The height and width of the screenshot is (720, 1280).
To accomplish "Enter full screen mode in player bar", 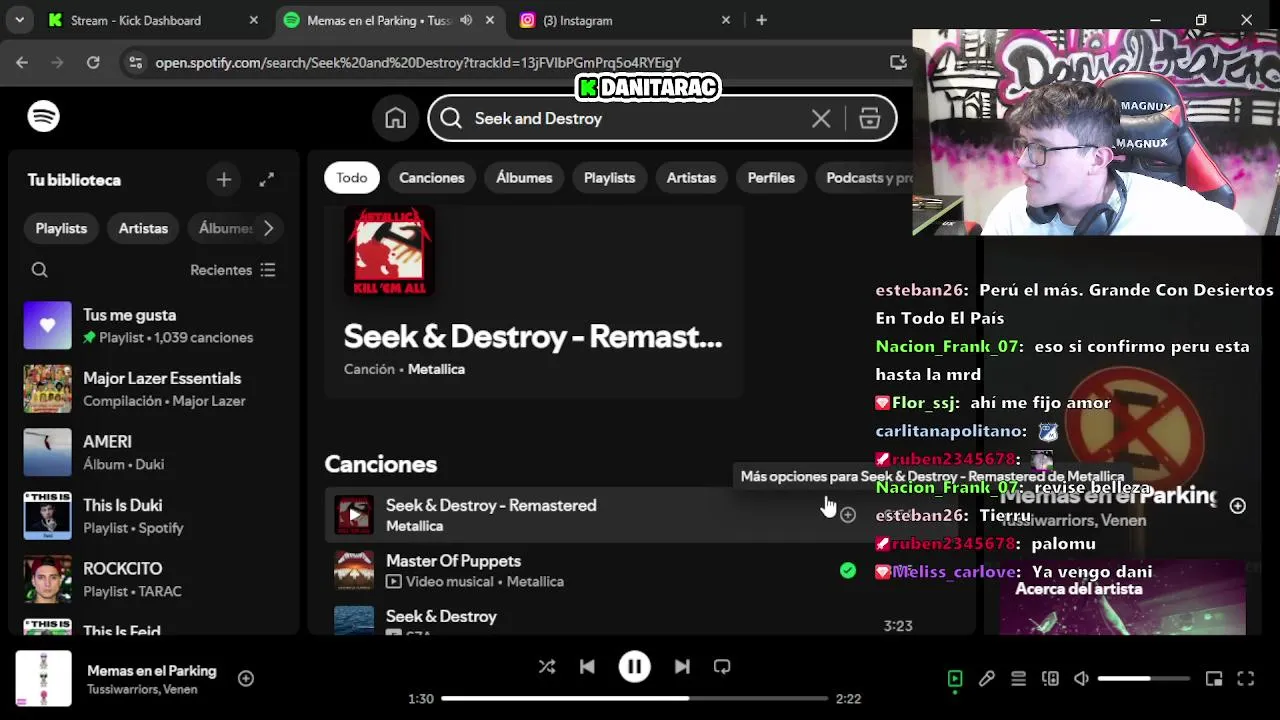I will 1246,679.
